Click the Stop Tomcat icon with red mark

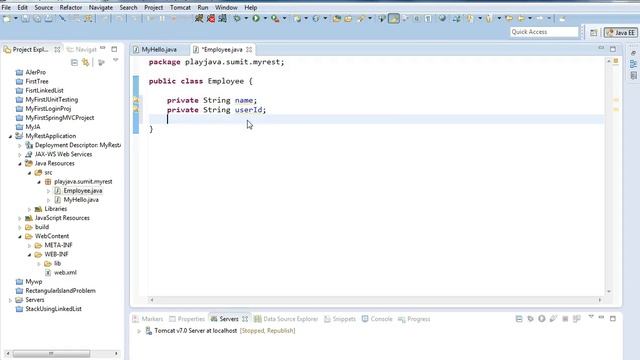[x=211, y=18]
